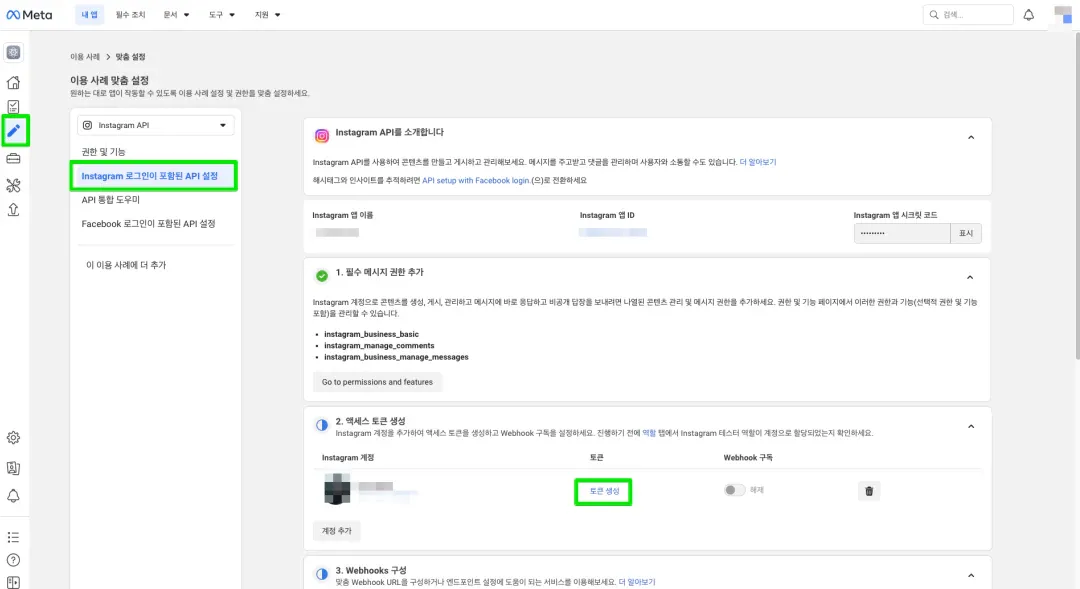
Task: Click the bottom sidebar panel toggle icon
Action: click(13, 582)
